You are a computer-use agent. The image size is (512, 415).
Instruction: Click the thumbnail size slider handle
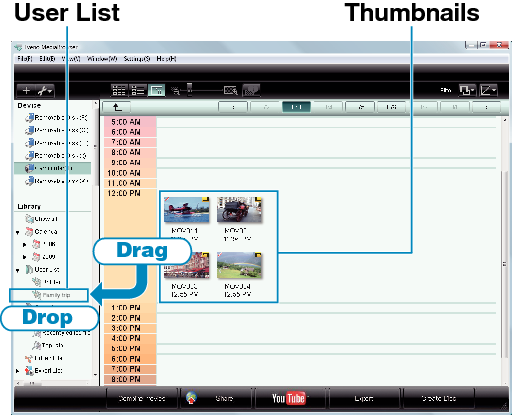pyautogui.click(x=190, y=89)
